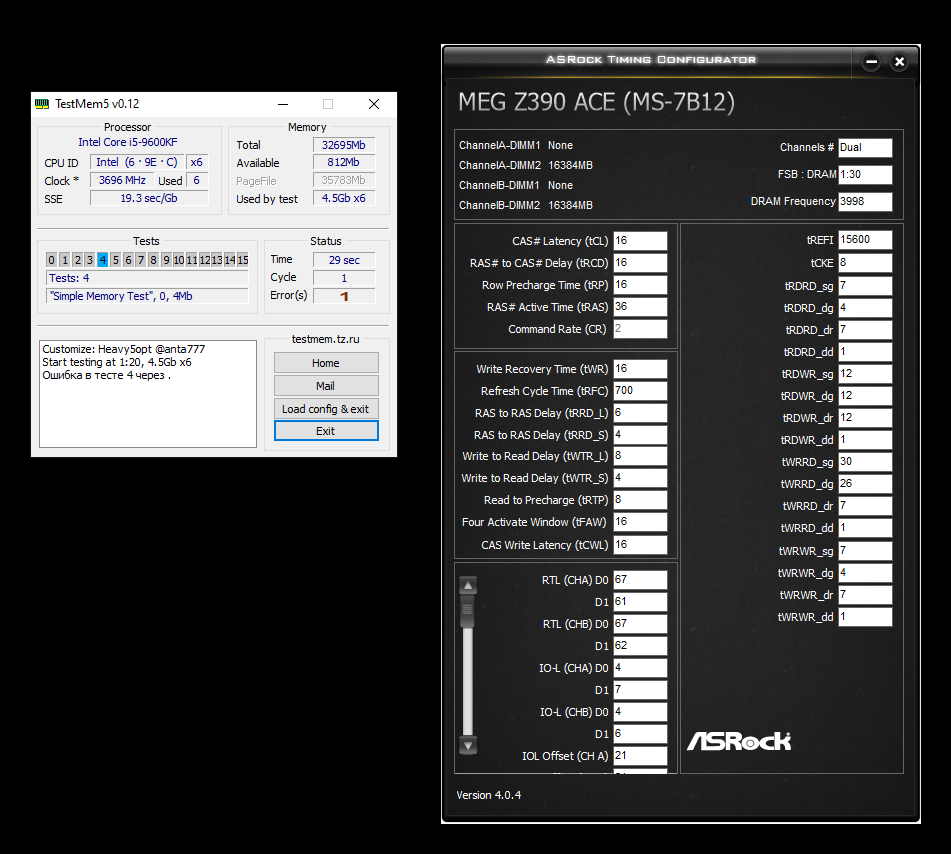Select test number 9 box

[x=166, y=260]
